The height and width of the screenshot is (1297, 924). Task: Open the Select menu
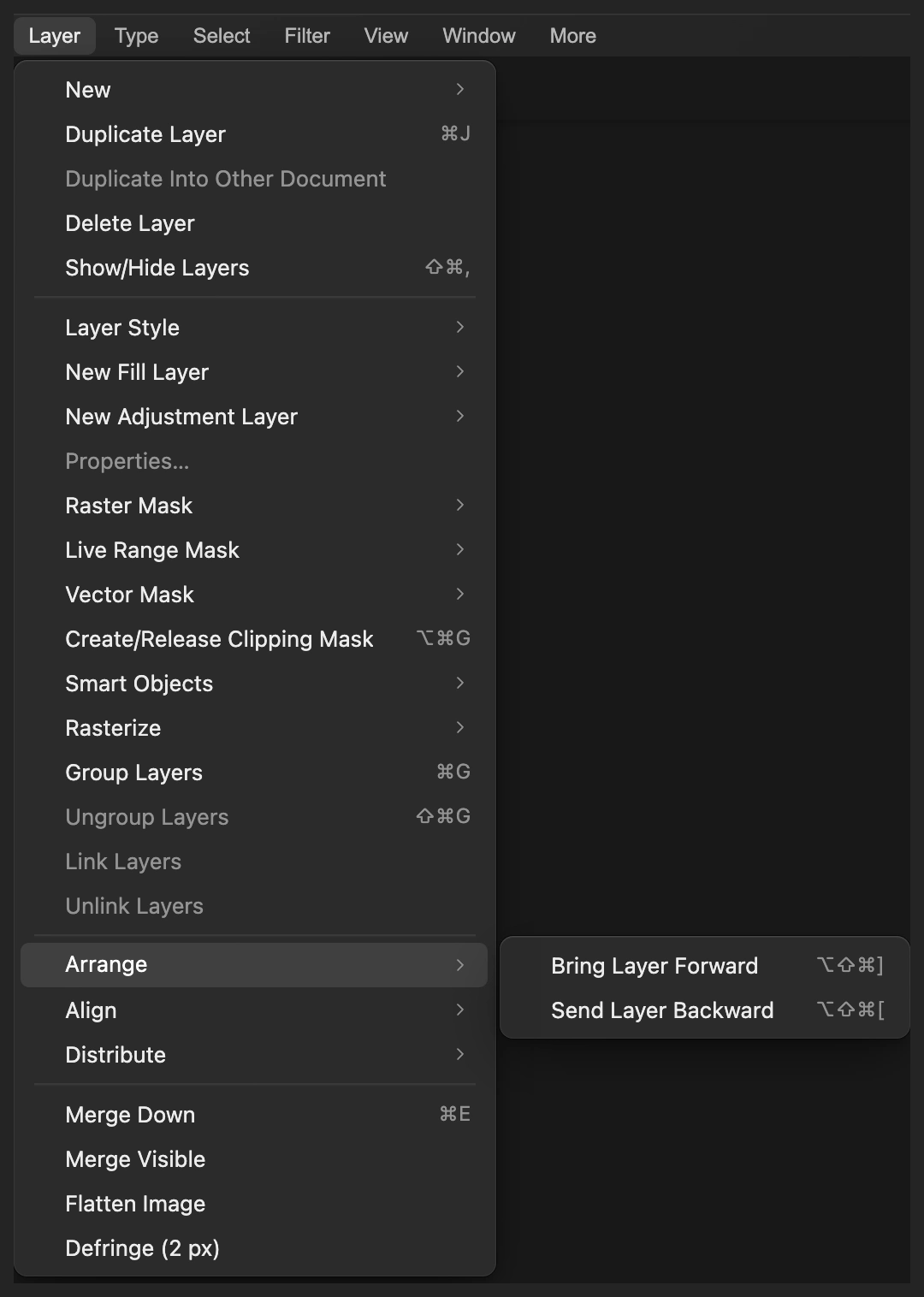click(222, 36)
